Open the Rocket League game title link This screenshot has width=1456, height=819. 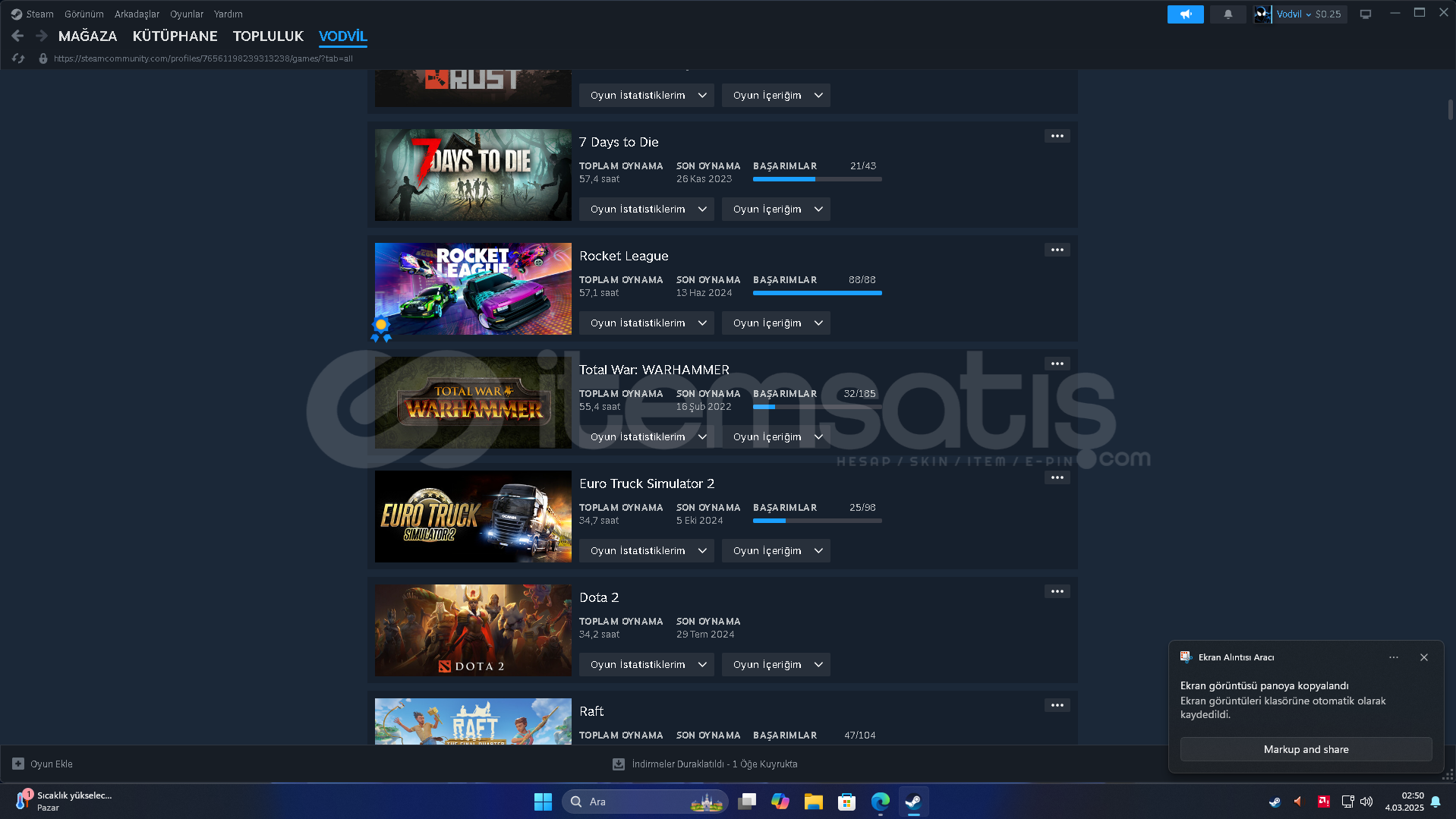click(x=623, y=256)
